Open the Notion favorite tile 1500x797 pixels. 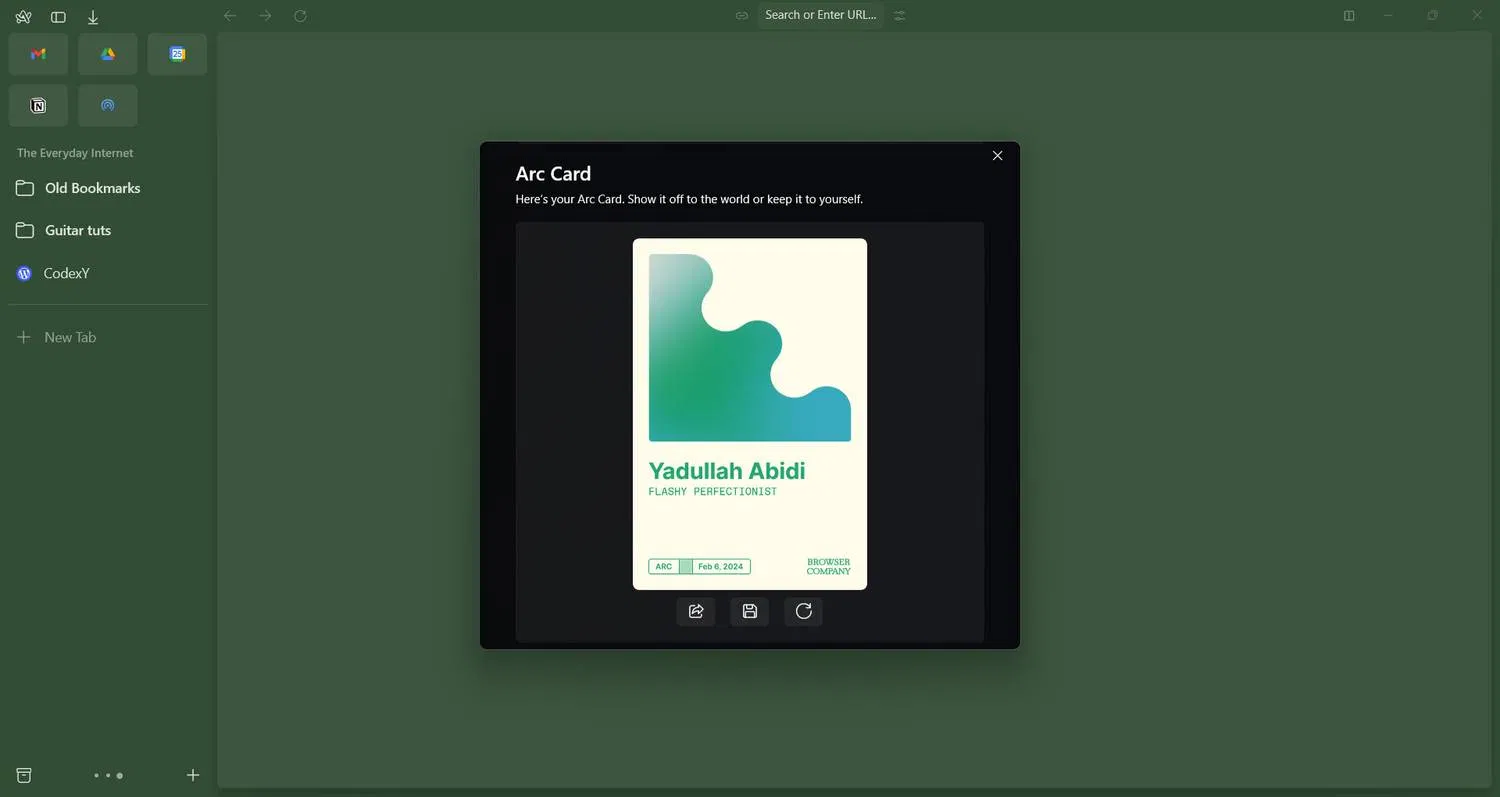click(x=38, y=105)
